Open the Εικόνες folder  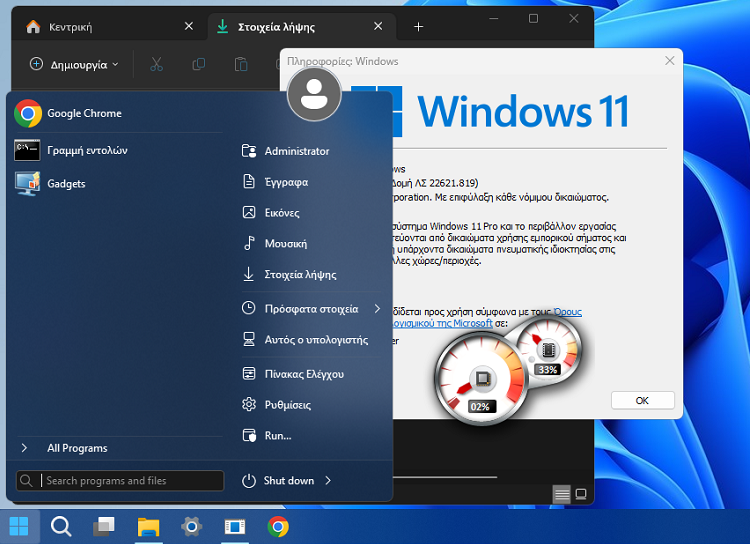click(311, 212)
